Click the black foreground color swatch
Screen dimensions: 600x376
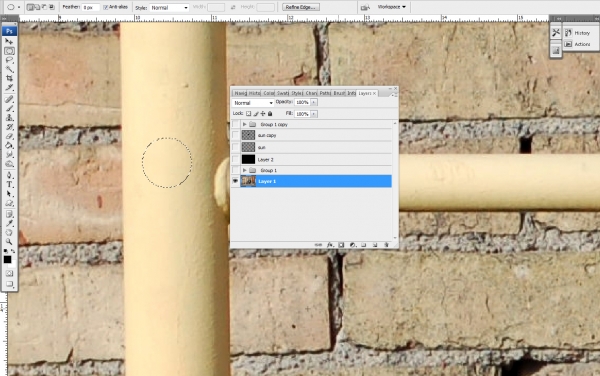coord(7,260)
